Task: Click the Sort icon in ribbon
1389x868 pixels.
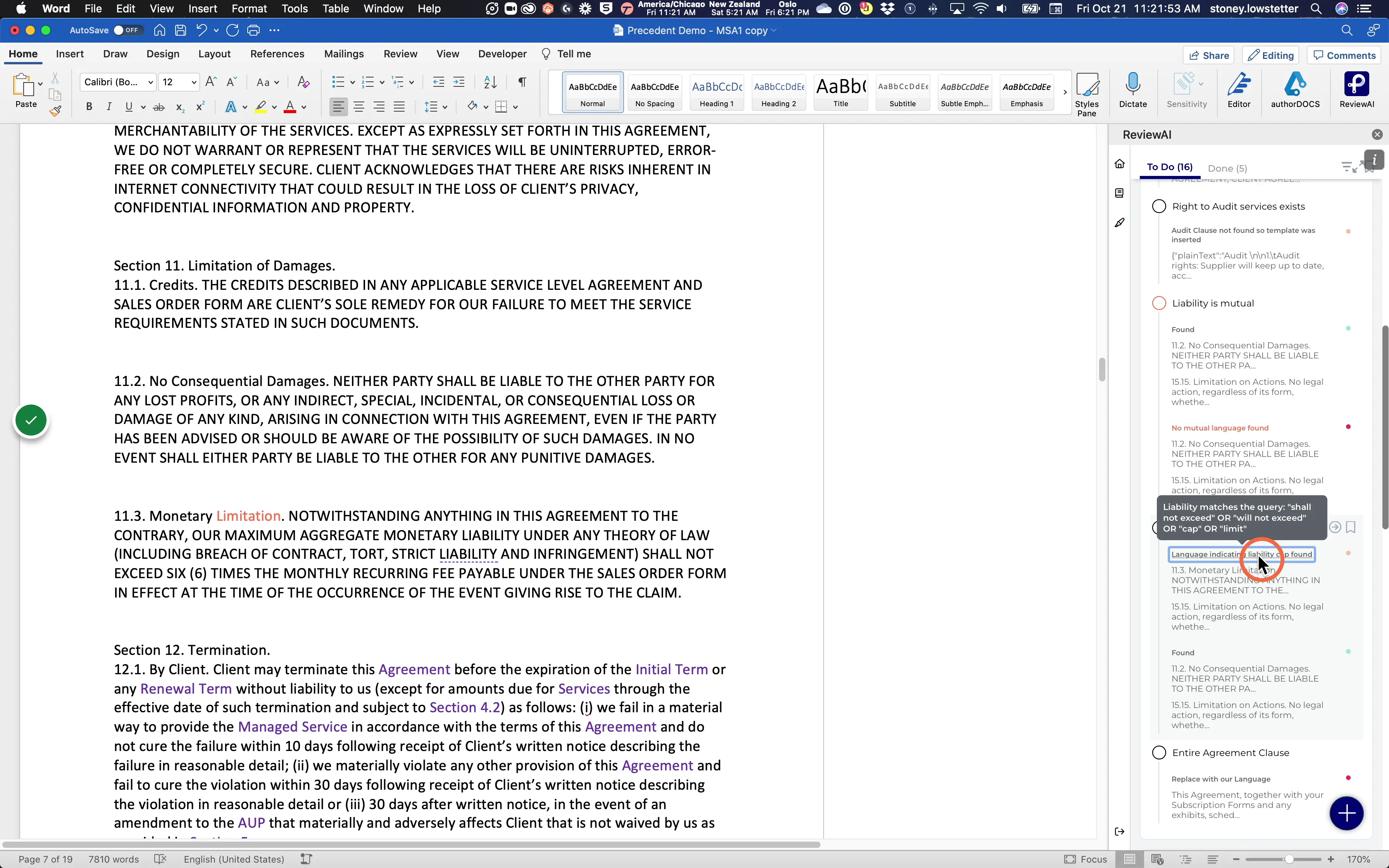Action: click(490, 82)
